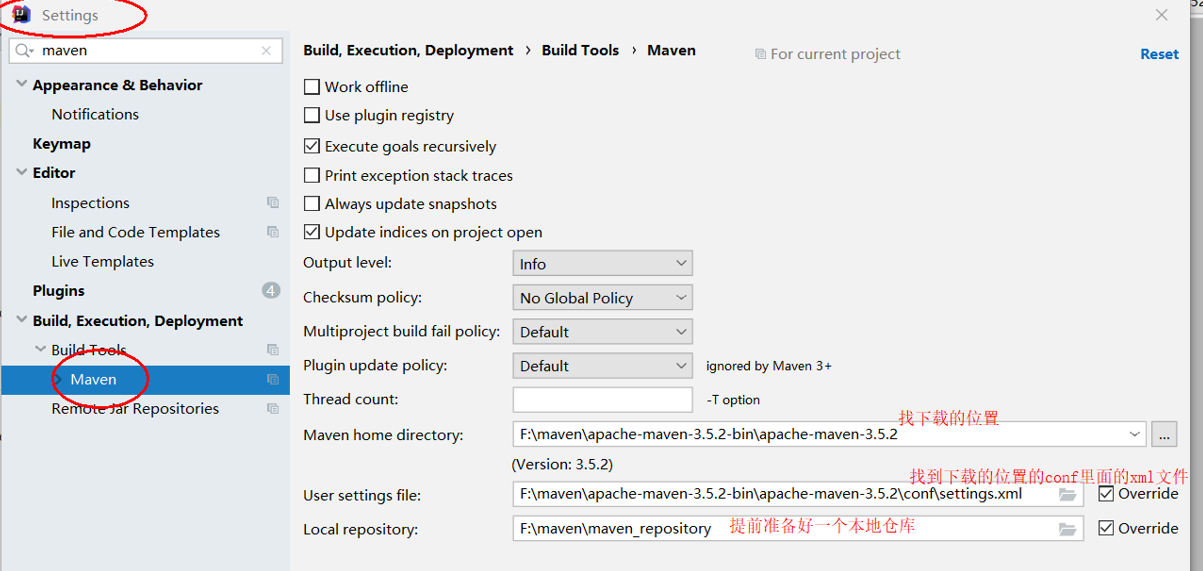Collapse the Appearance & Behavior section
The height and width of the screenshot is (571, 1203).
click(x=21, y=85)
